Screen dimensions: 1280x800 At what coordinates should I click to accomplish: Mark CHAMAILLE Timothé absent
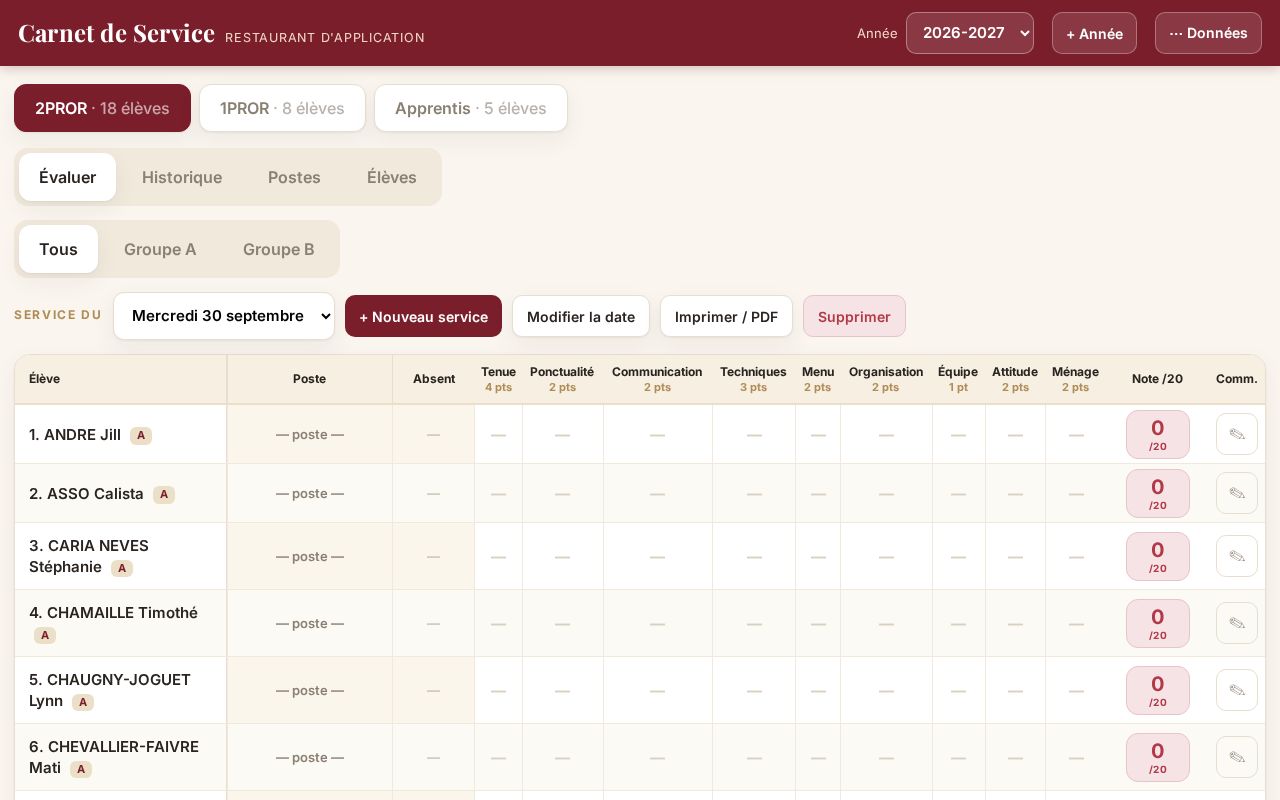pyautogui.click(x=433, y=623)
